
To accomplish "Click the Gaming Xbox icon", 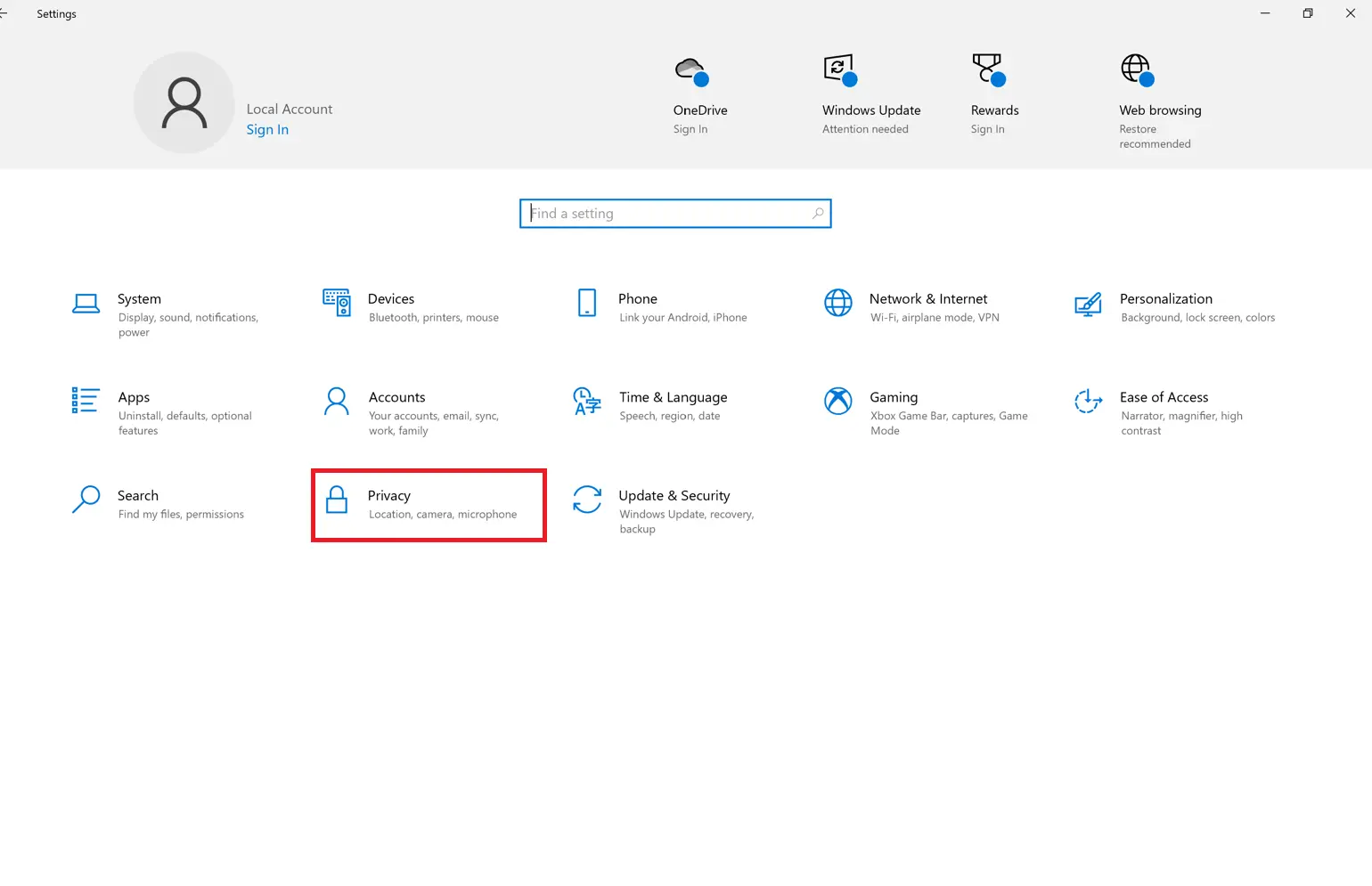I will tap(838, 401).
